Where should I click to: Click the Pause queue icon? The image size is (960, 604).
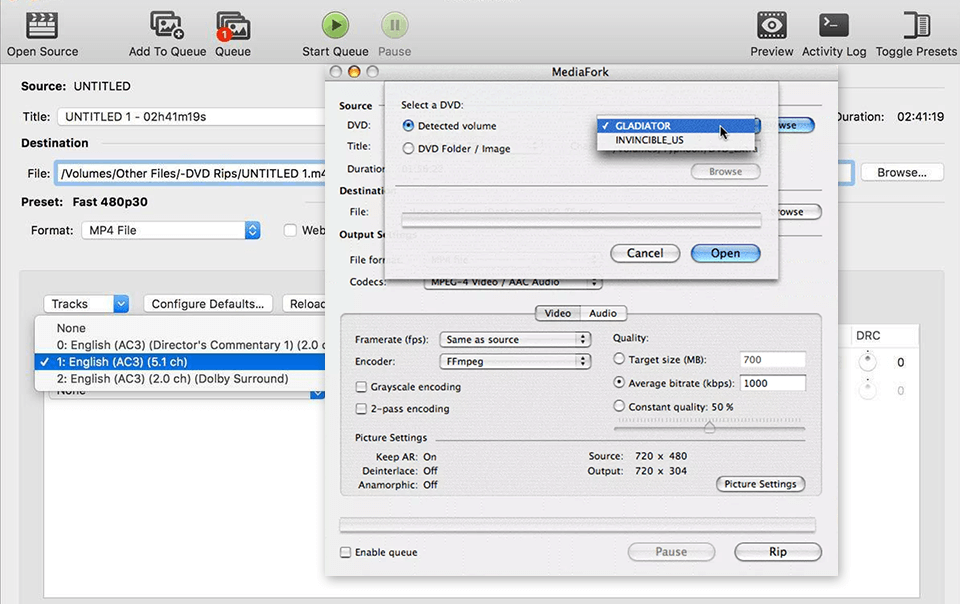394,26
